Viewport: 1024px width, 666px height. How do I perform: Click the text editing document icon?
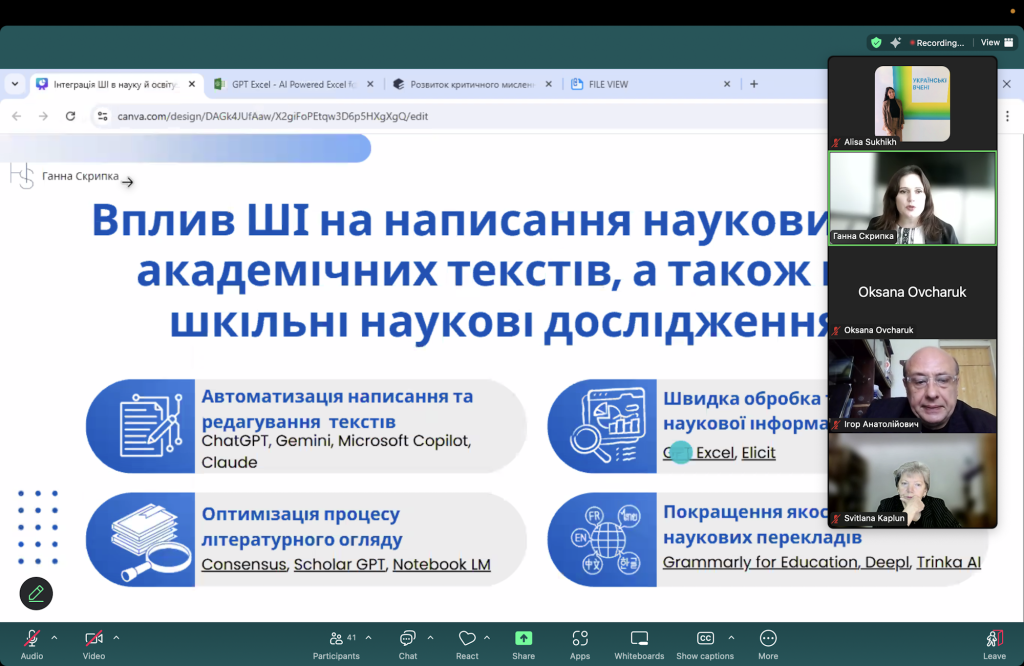coord(150,425)
